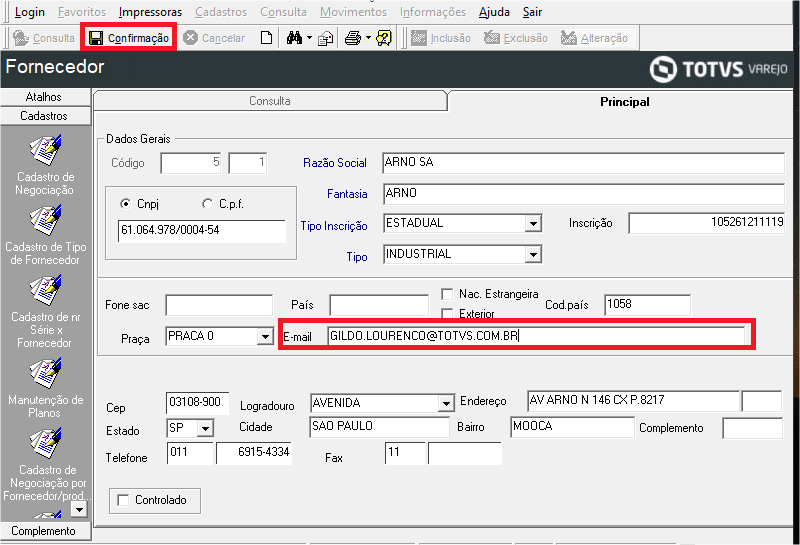Open the binoculars search dropdown arrow
800x545 pixels.
point(309,38)
